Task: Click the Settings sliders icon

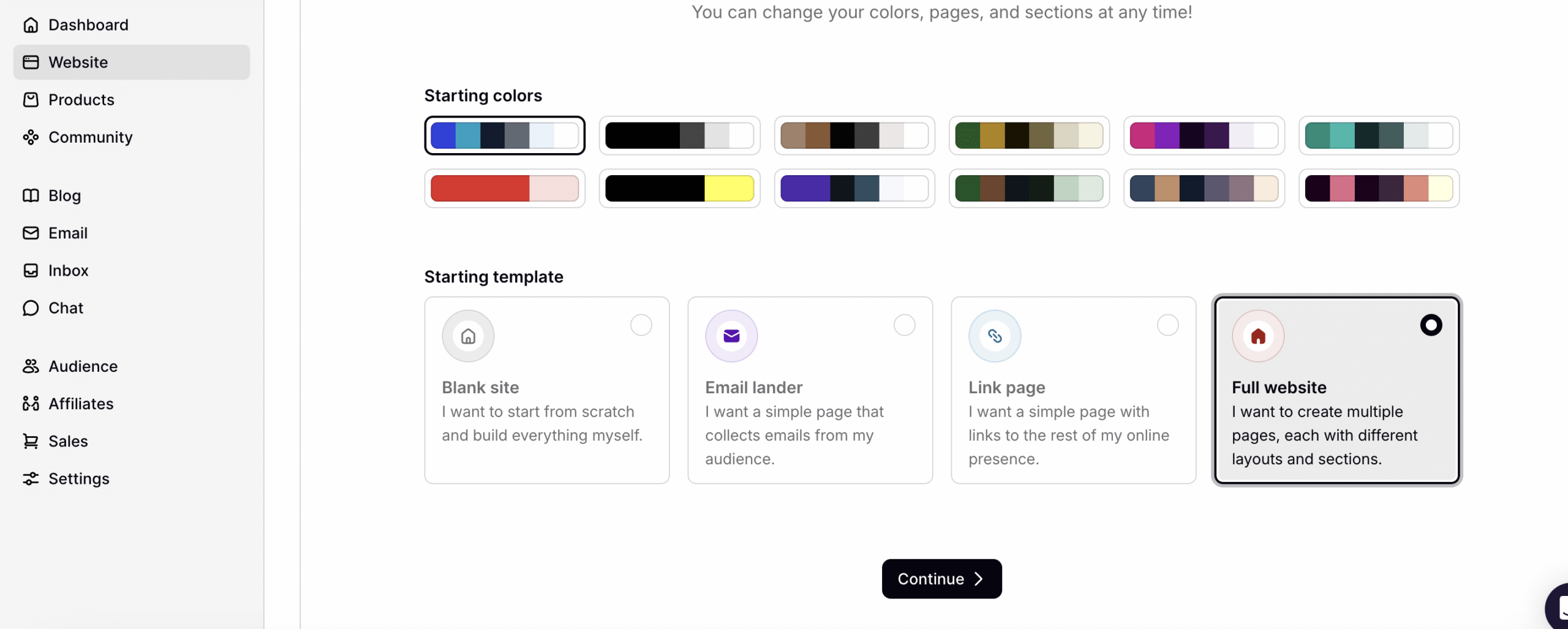Action: pos(31,478)
